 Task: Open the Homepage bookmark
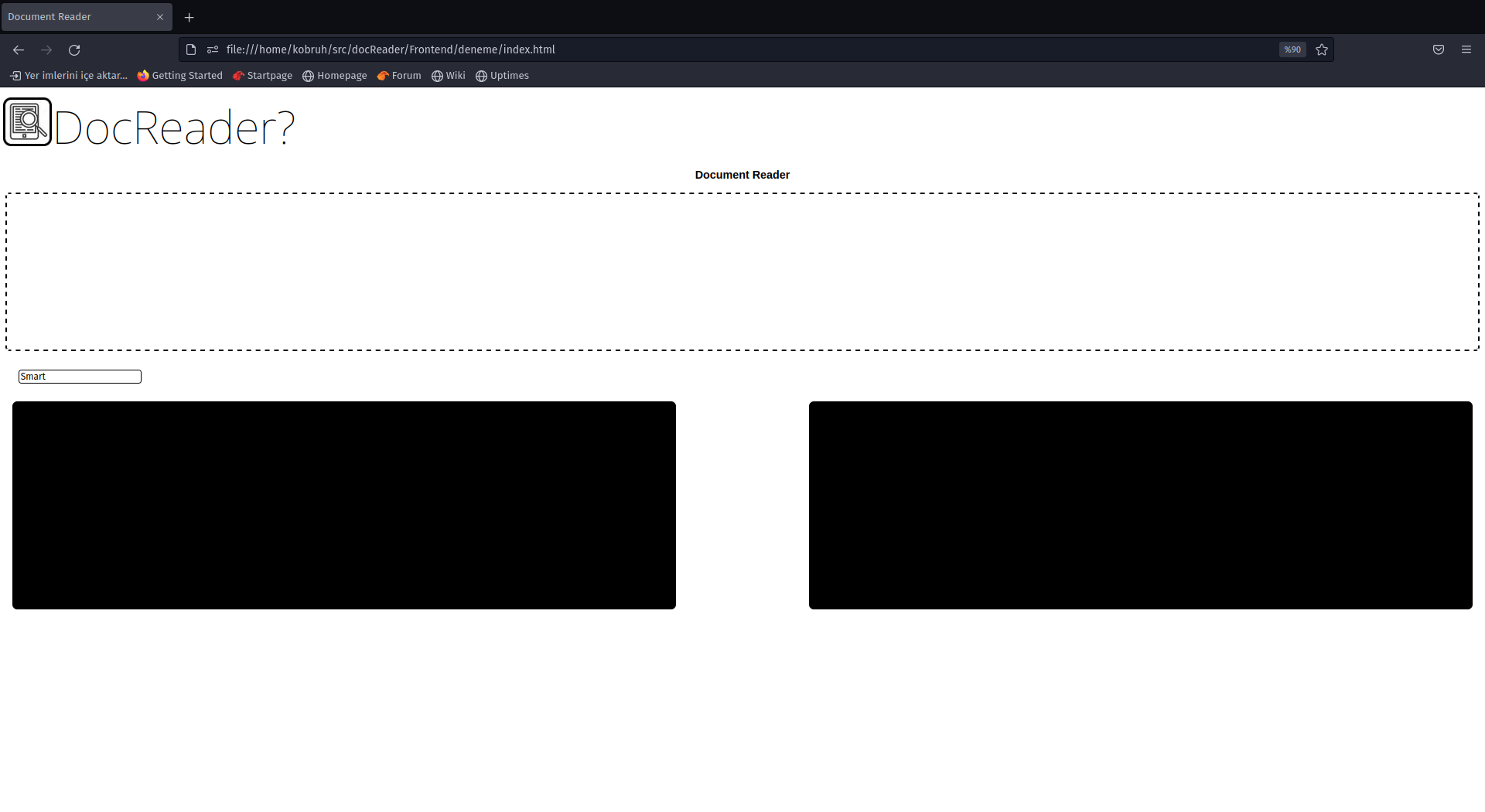pyautogui.click(x=334, y=75)
